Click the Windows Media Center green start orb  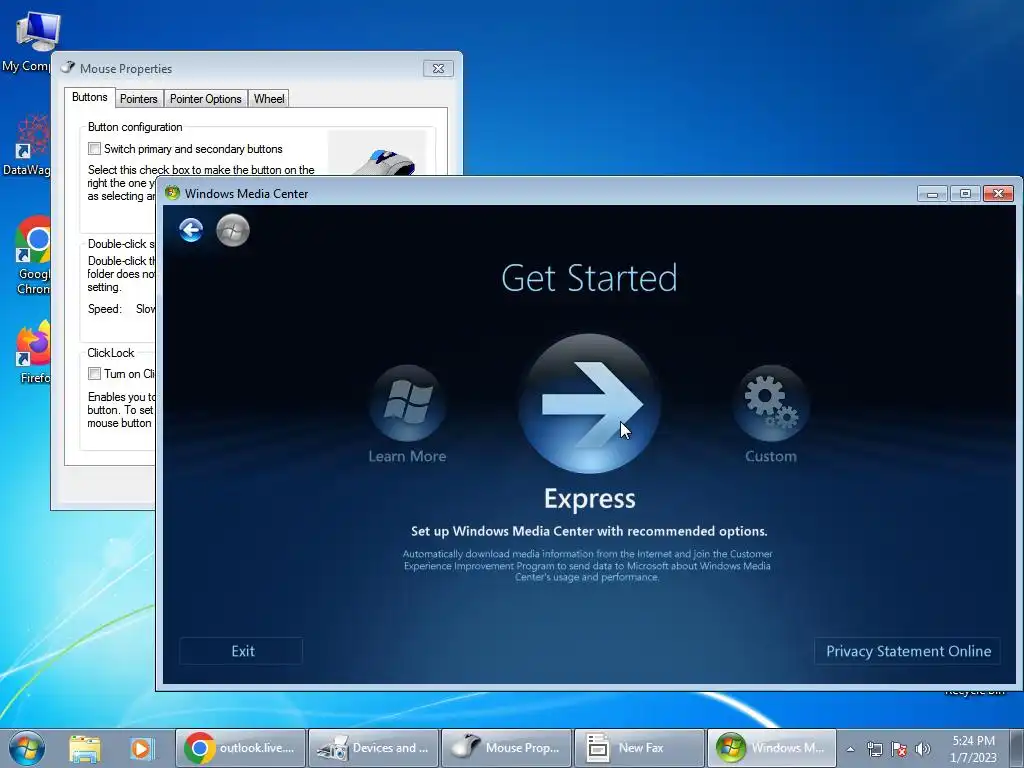233,231
